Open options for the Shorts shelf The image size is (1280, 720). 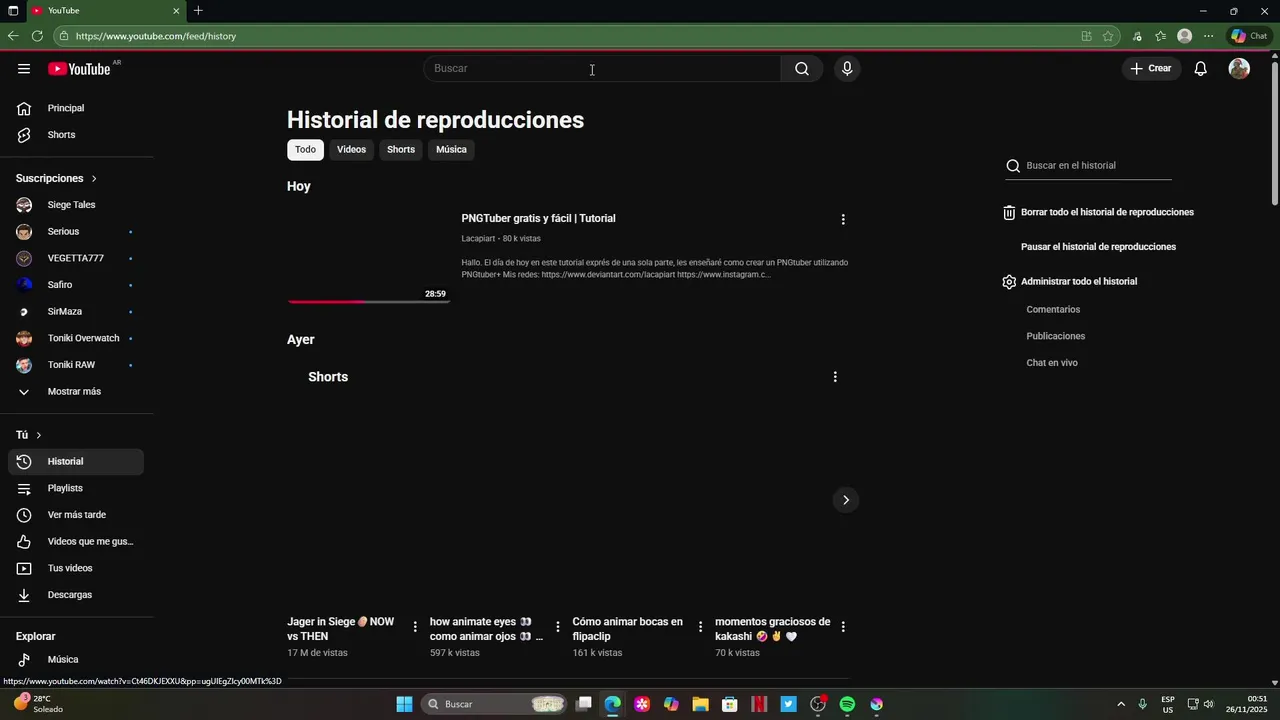pos(835,377)
